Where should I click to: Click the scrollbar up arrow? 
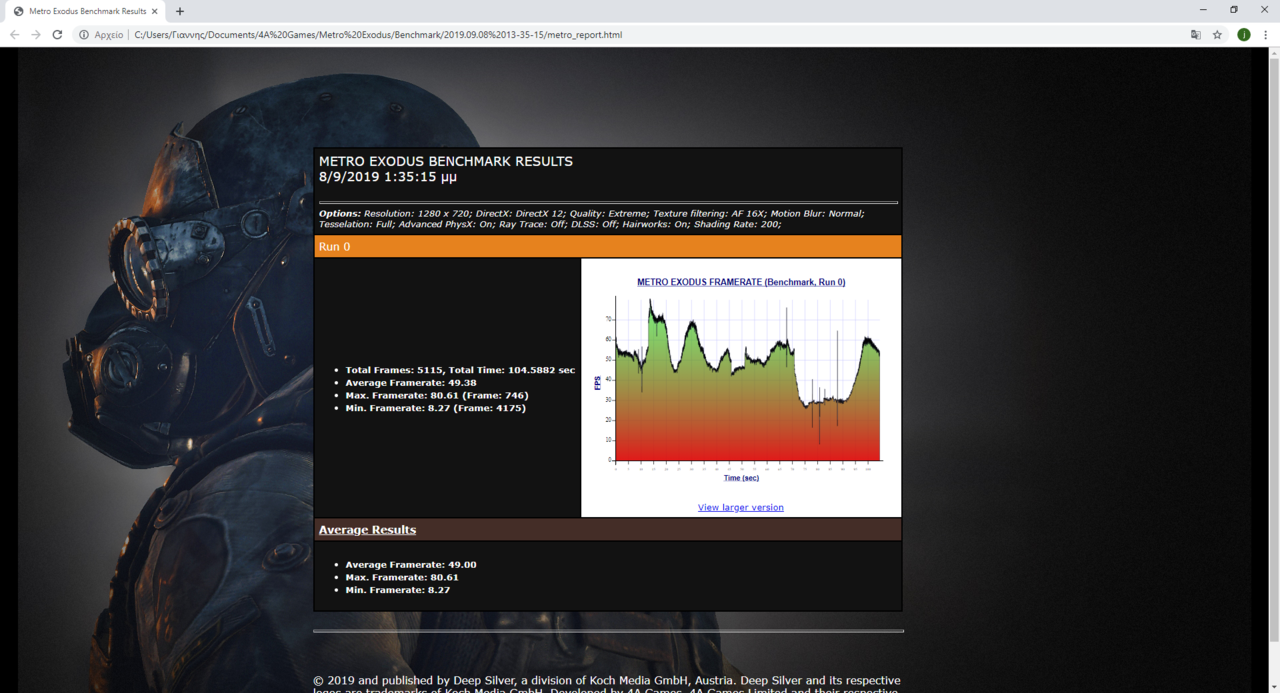[1273, 53]
